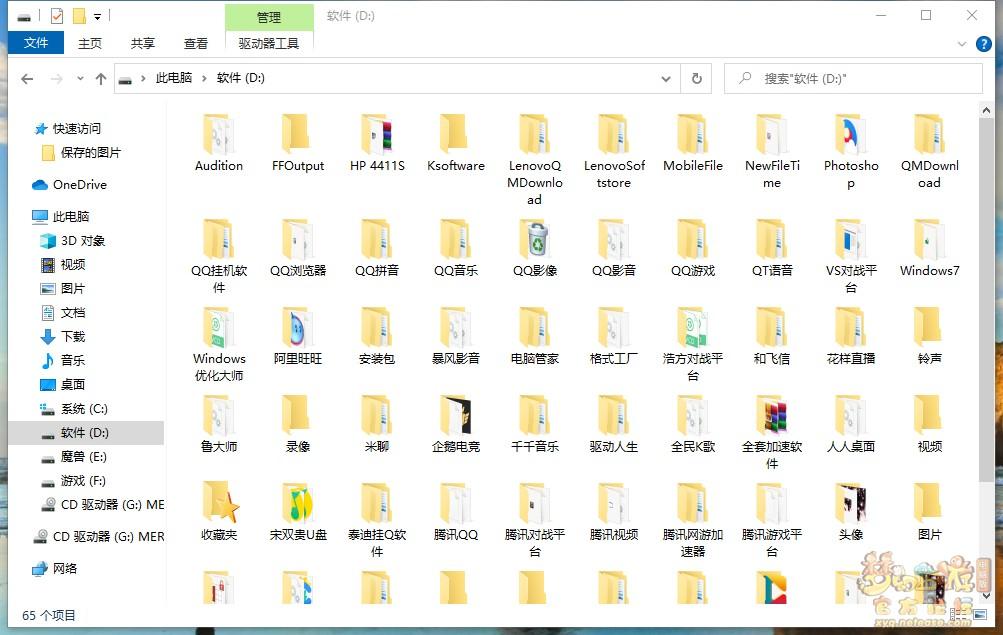
Task: Click the new folder icon in title bar
Action: pyautogui.click(x=79, y=16)
